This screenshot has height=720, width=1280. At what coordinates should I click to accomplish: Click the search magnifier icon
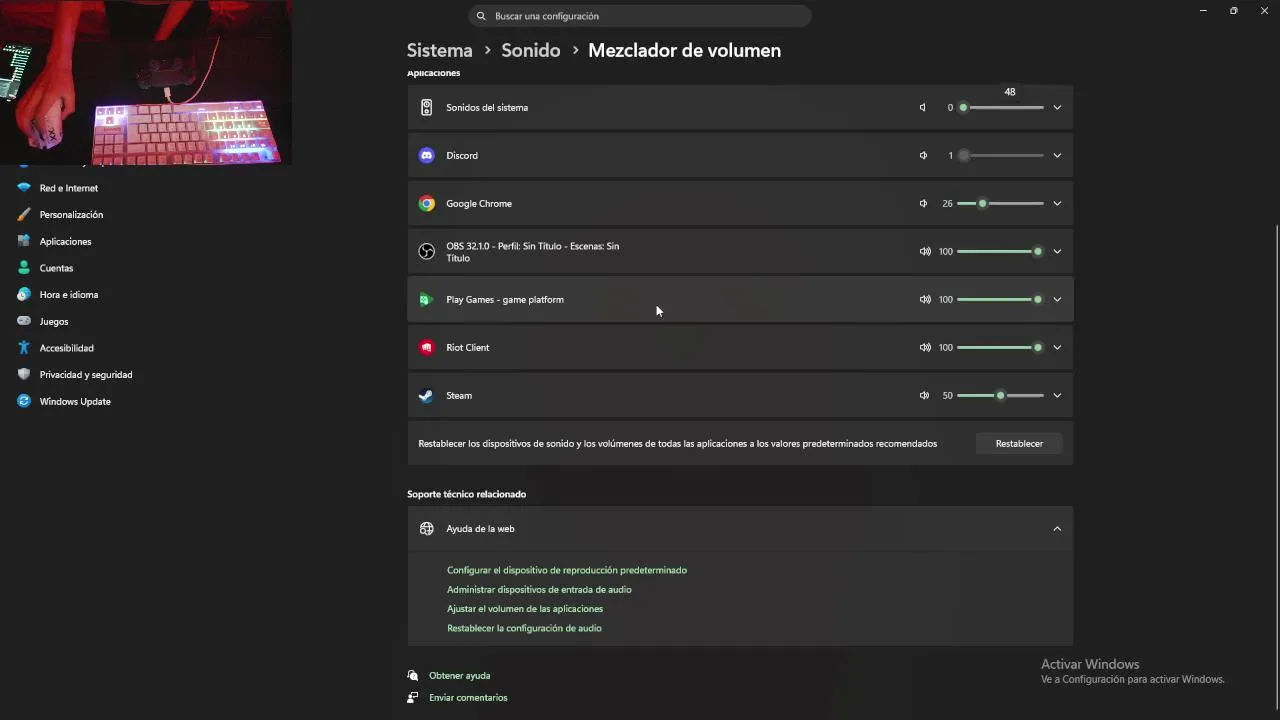481,16
